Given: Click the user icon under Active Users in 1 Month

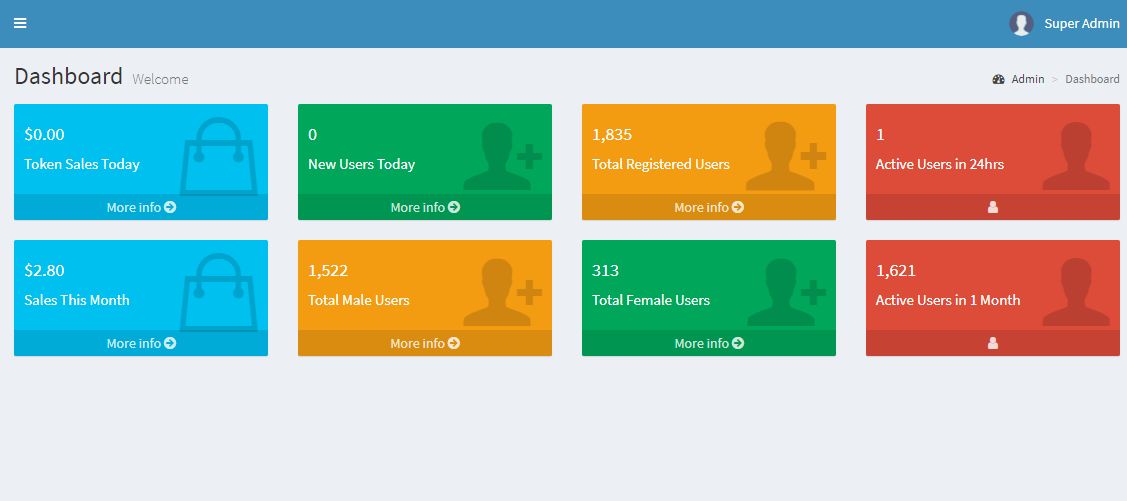Looking at the screenshot, I should [993, 343].
